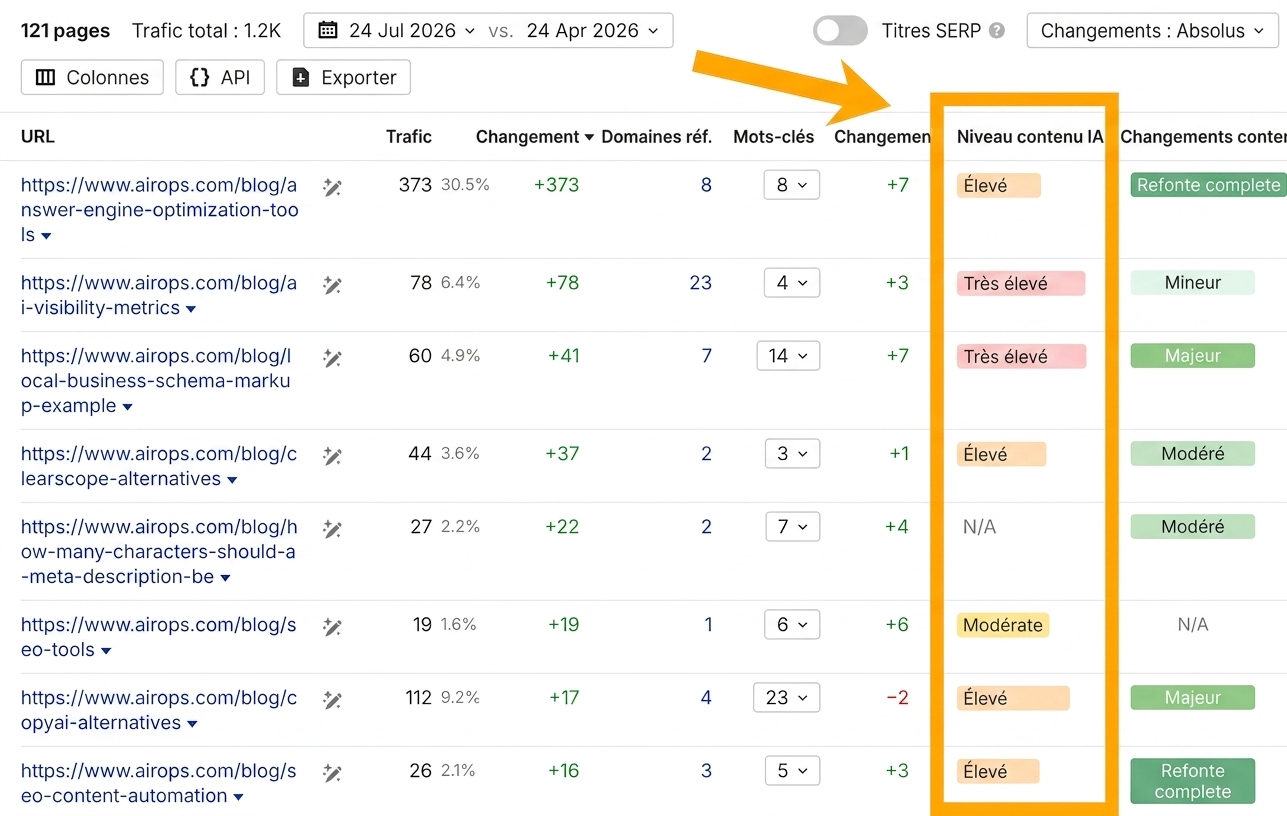1287x816 pixels.
Task: Open keywords dropdown showing 3
Action: [791, 454]
